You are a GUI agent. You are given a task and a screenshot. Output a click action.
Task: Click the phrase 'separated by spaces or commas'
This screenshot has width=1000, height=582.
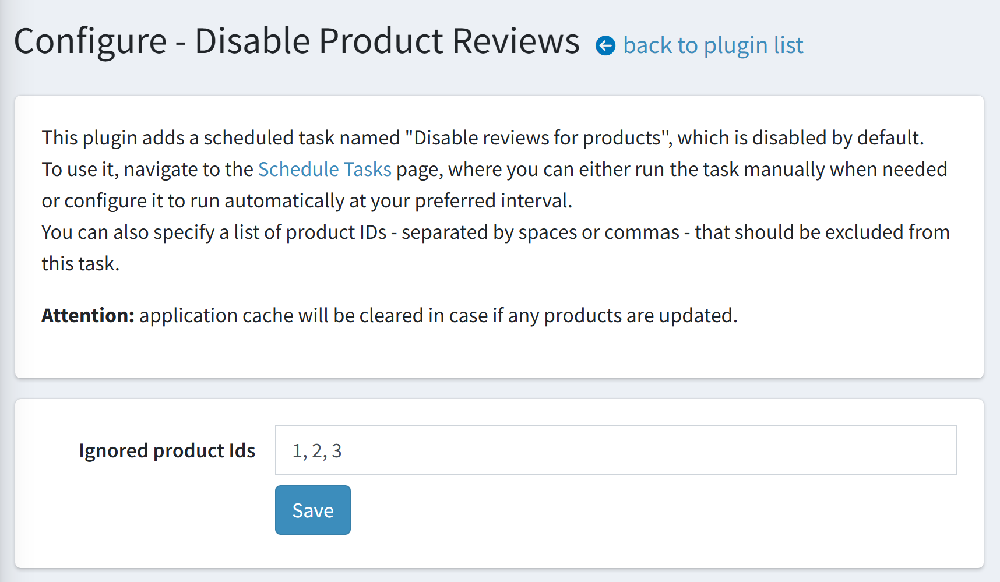(540, 232)
